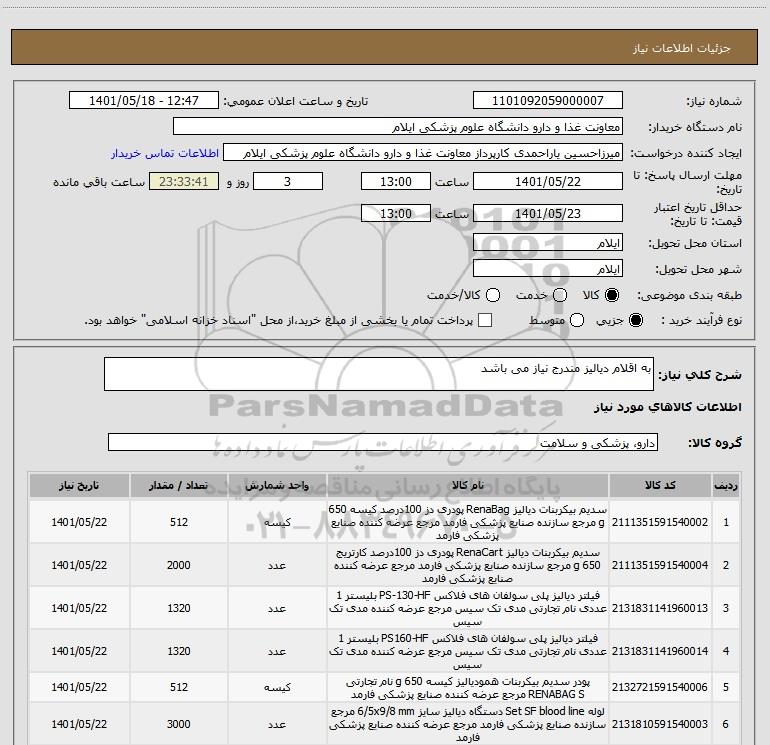This screenshot has height=745, width=770.
Task: Click the page header جزئیات اطلاعات نیاز
Action: pos(682,48)
